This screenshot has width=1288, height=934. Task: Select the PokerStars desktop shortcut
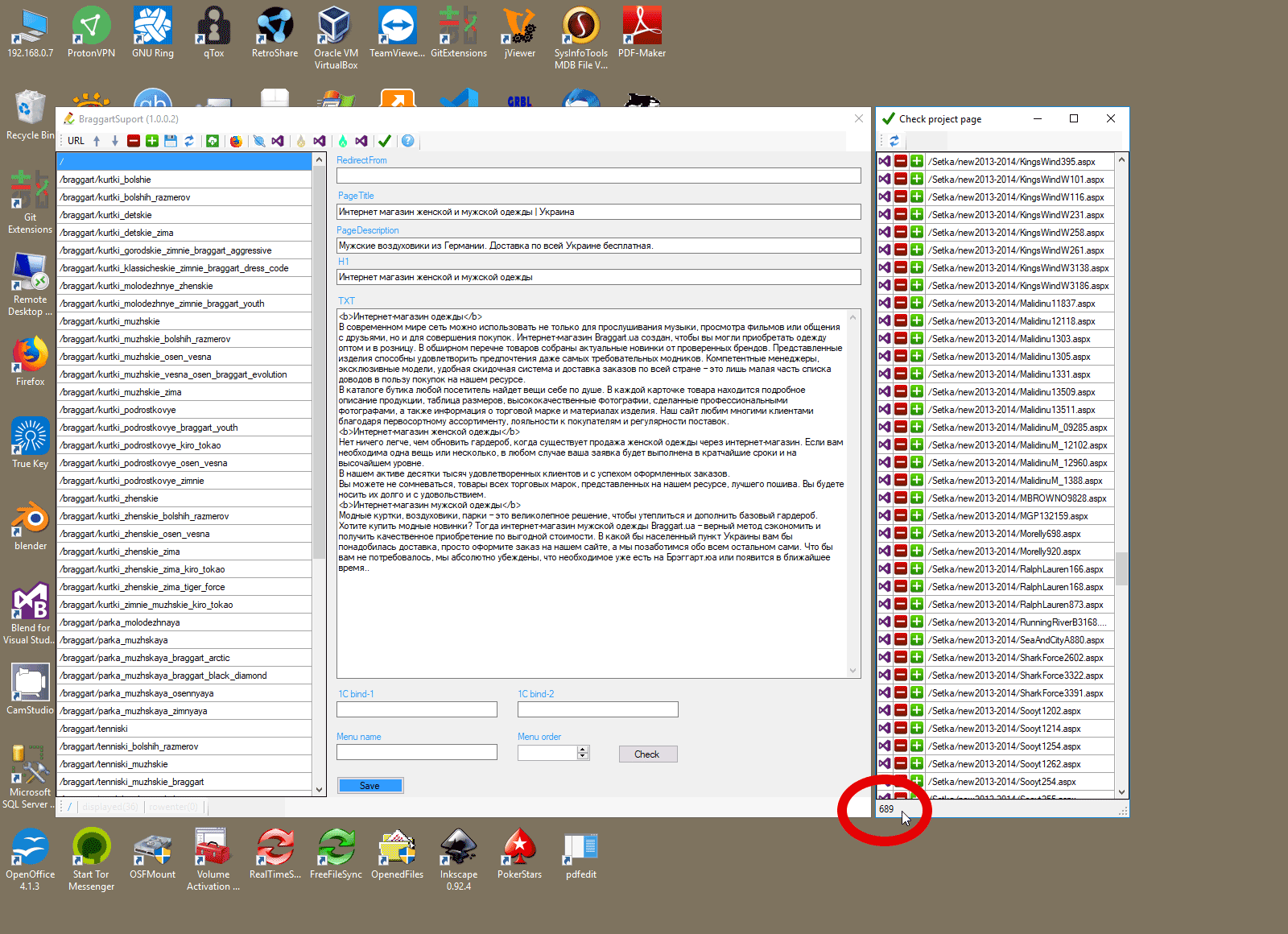[x=520, y=853]
